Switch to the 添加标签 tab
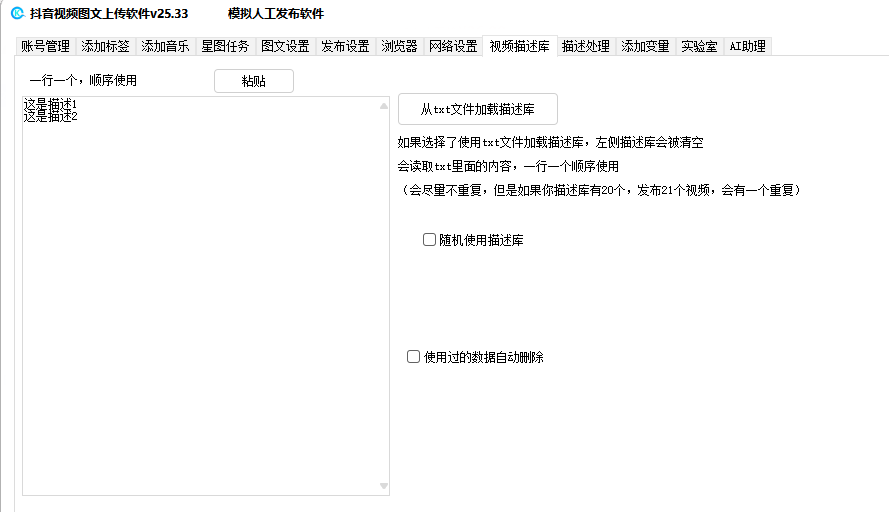The width and height of the screenshot is (889, 512). (x=106, y=46)
